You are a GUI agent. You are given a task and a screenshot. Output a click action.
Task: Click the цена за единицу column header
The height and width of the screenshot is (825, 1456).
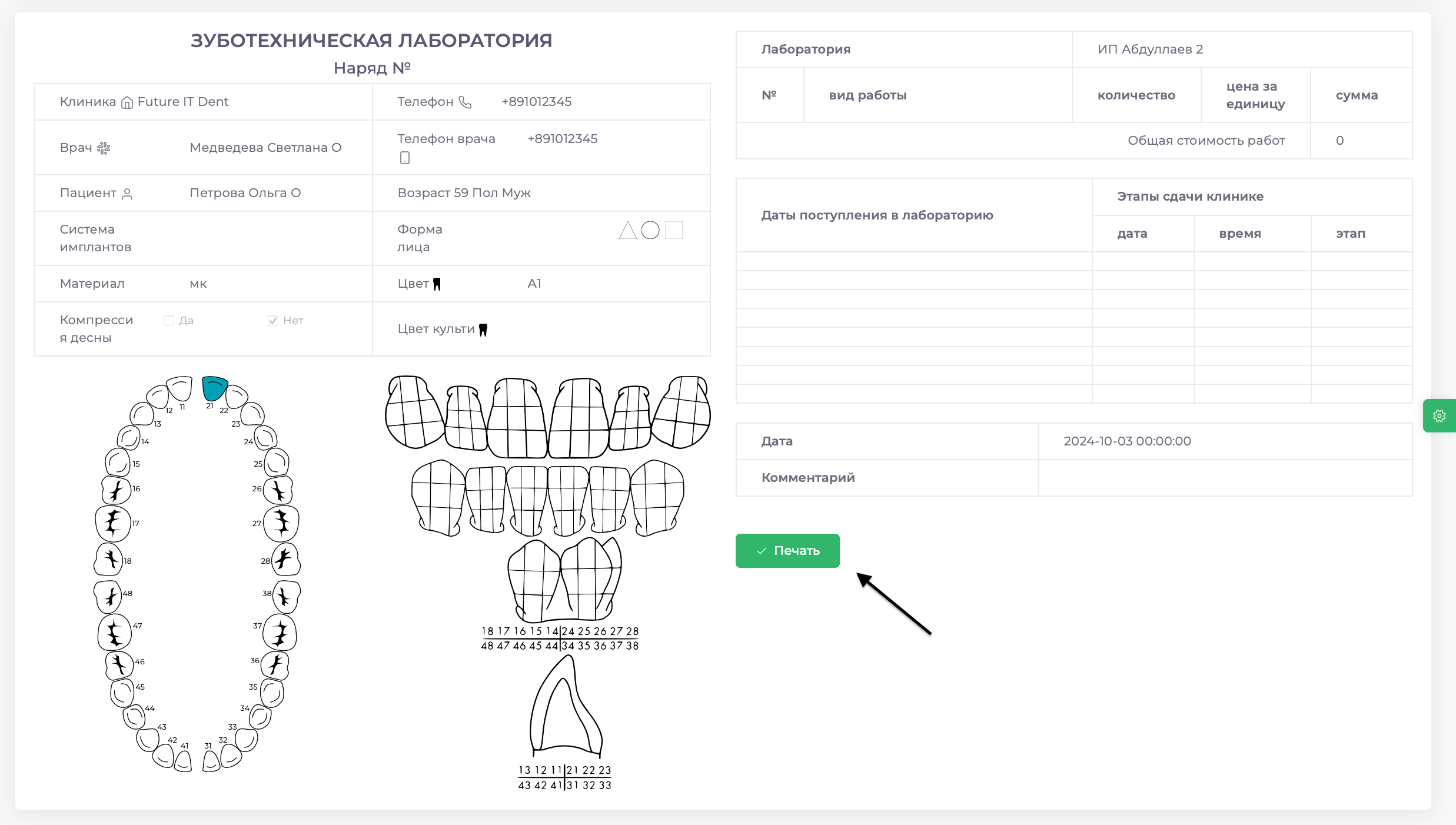tap(1256, 95)
